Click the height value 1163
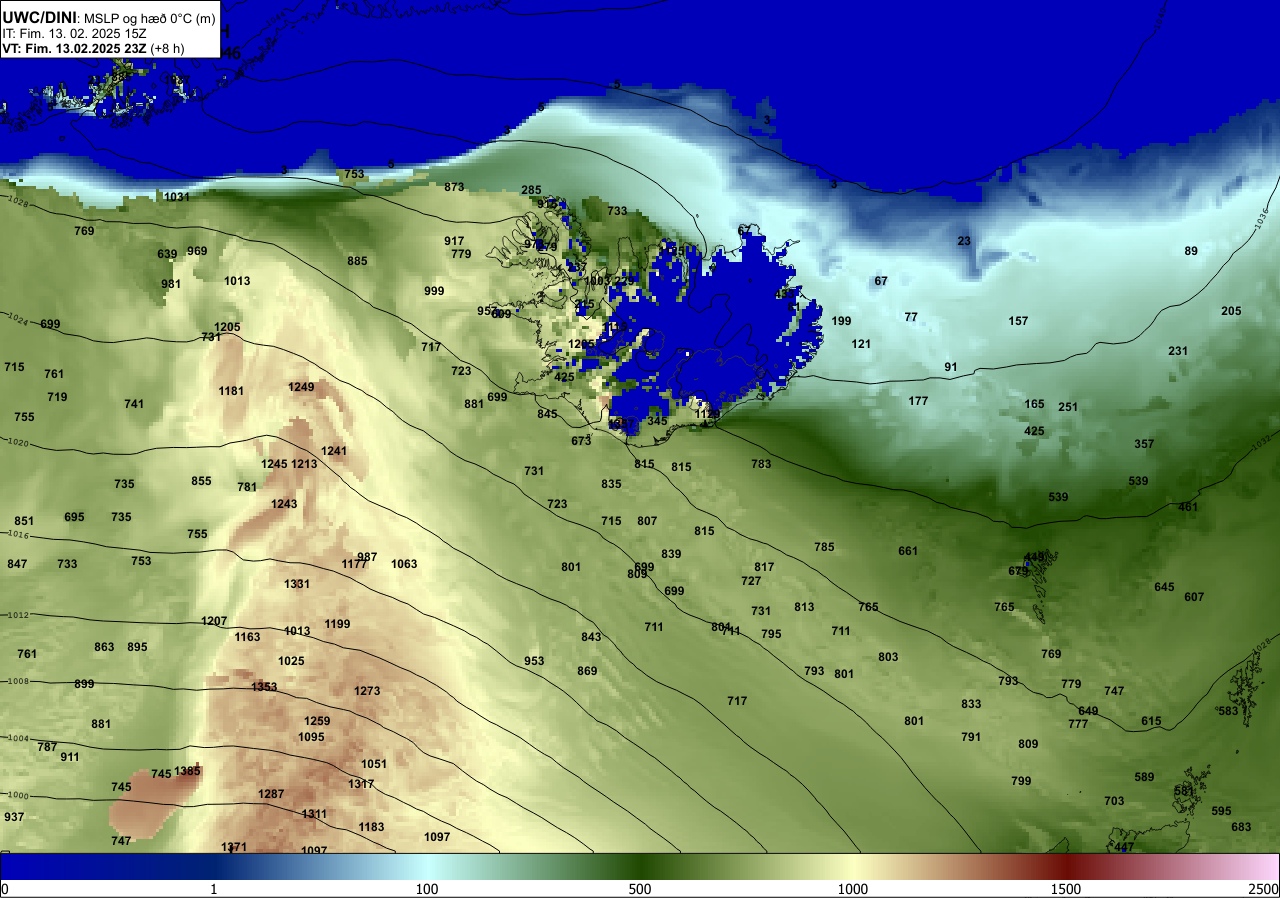This screenshot has height=898, width=1280. tap(247, 637)
